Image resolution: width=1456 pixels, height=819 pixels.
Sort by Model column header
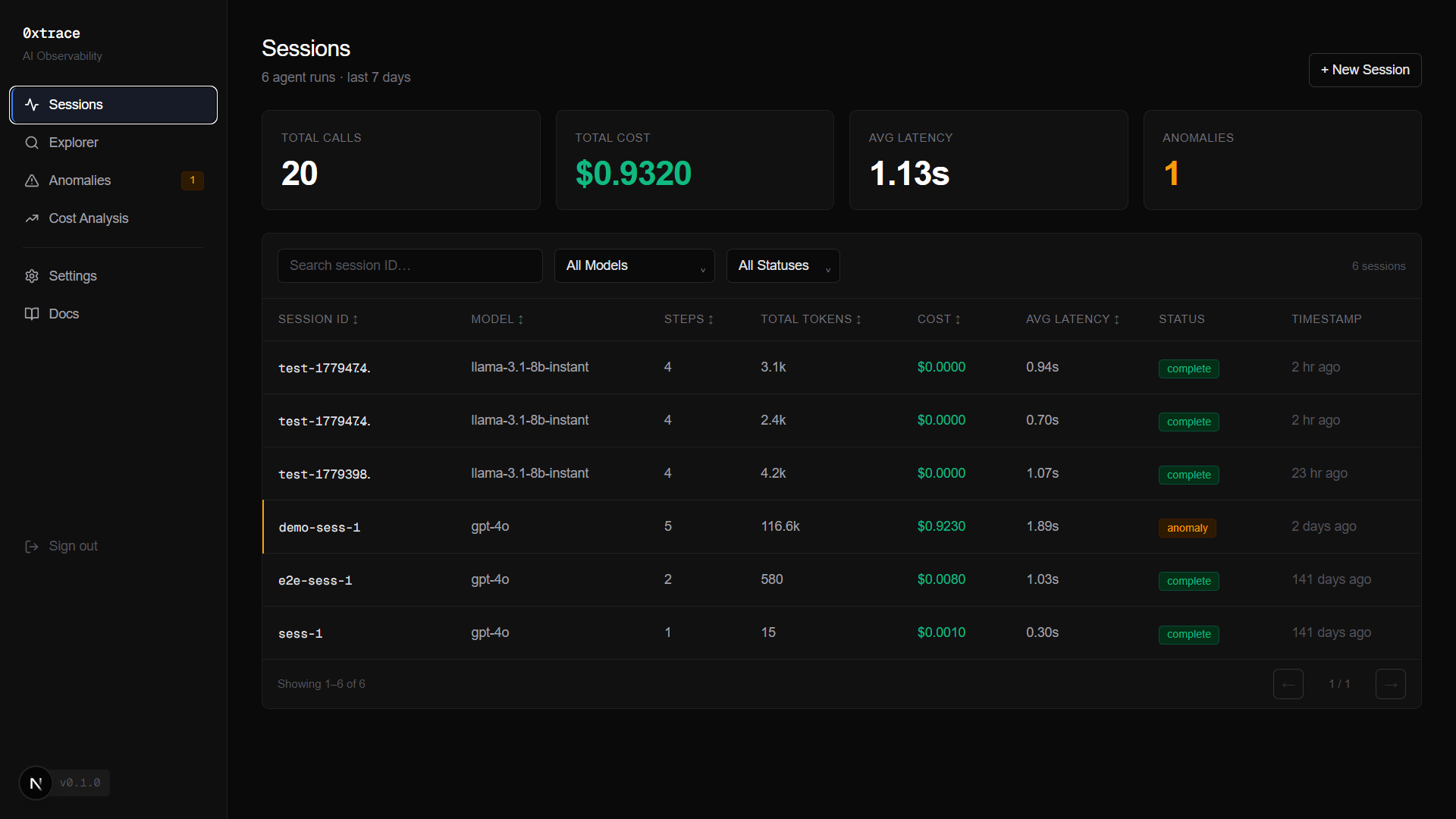point(497,319)
